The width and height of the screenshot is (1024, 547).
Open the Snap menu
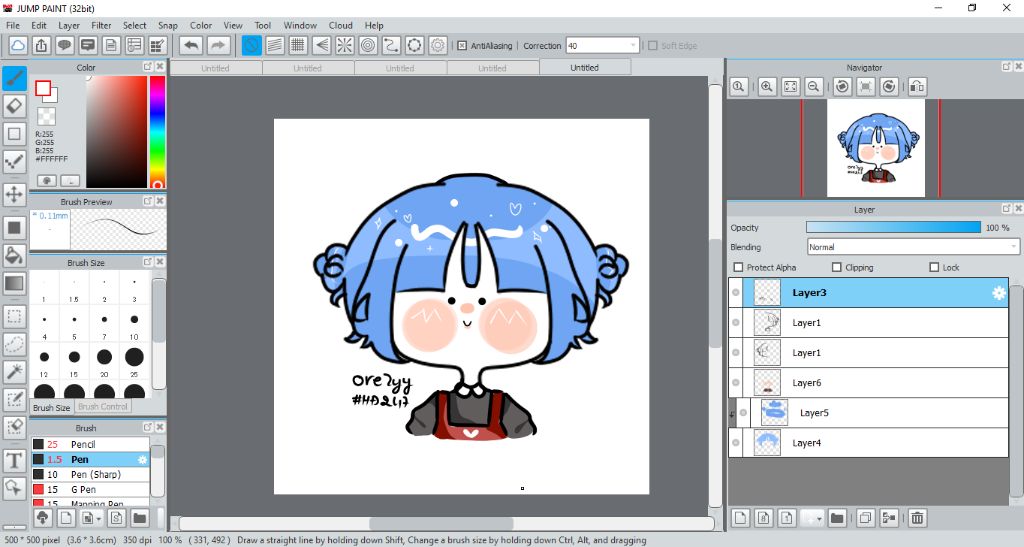tap(168, 25)
